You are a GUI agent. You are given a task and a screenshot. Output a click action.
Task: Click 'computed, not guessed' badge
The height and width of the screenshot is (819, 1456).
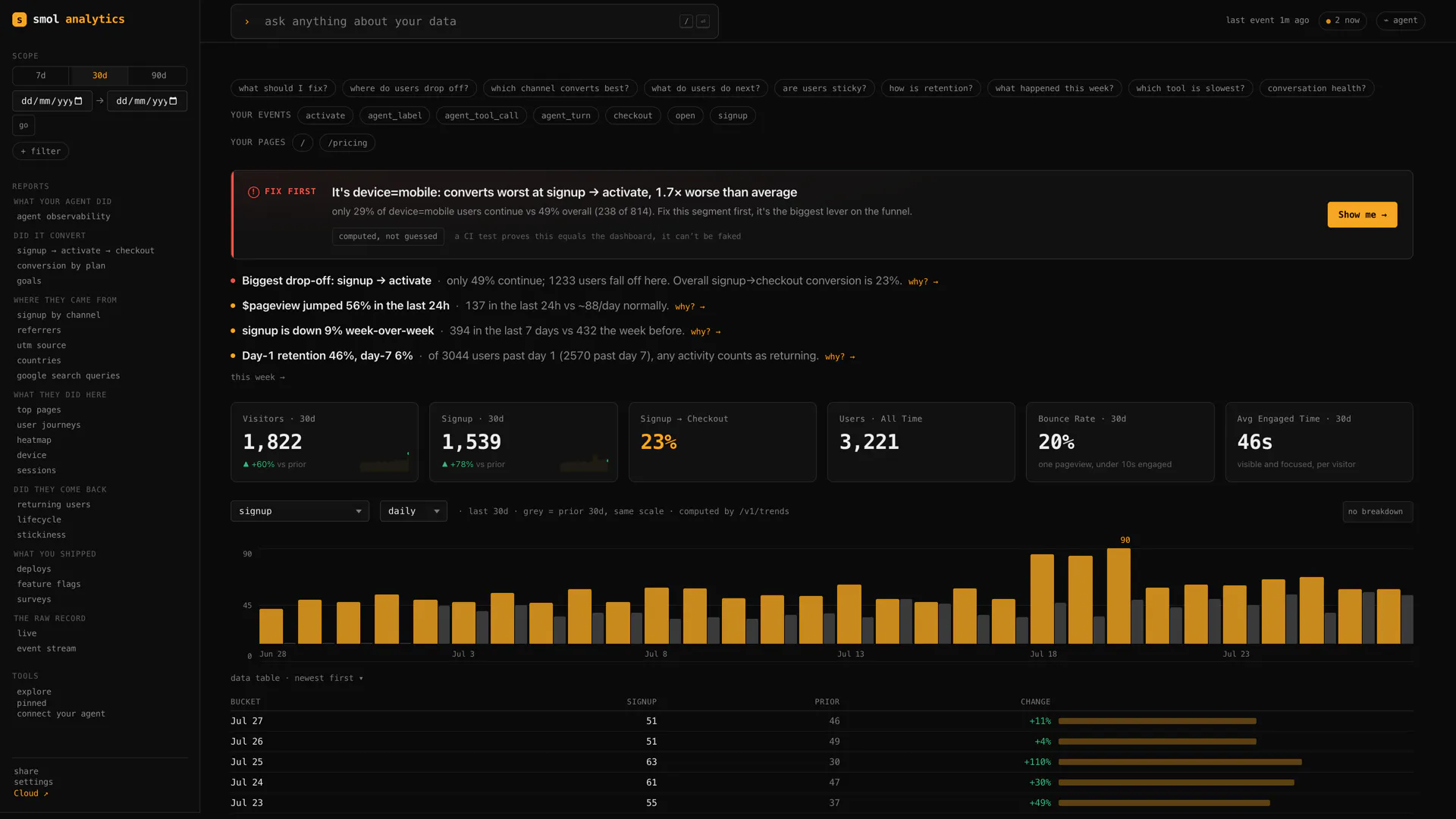pyautogui.click(x=388, y=237)
